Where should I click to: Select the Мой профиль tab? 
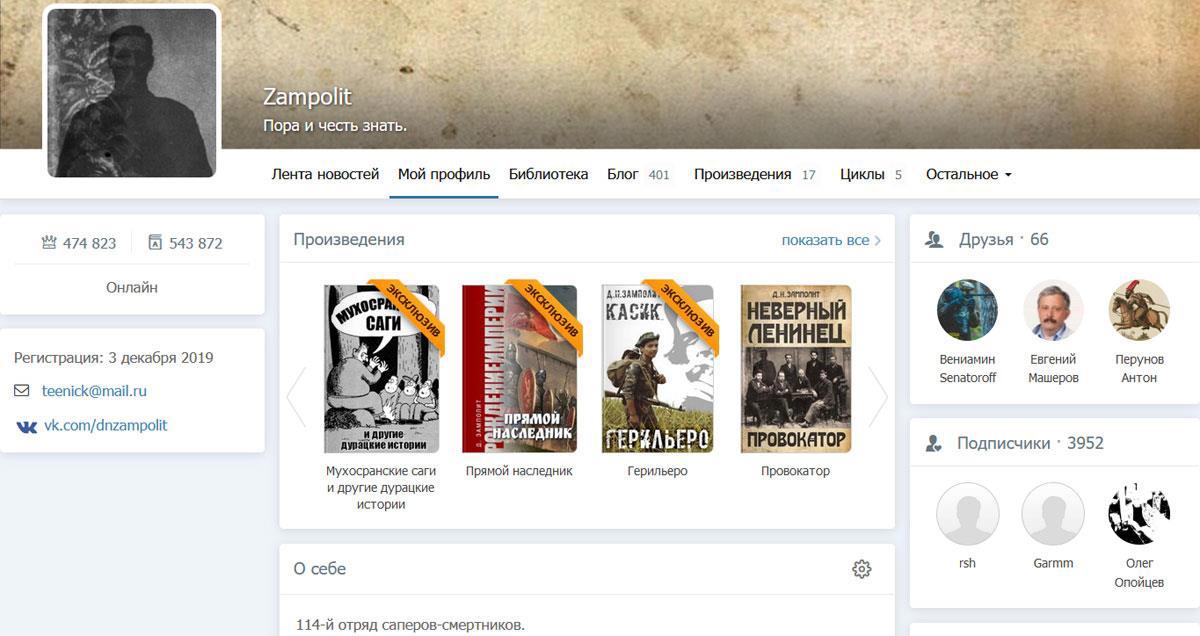(444, 174)
